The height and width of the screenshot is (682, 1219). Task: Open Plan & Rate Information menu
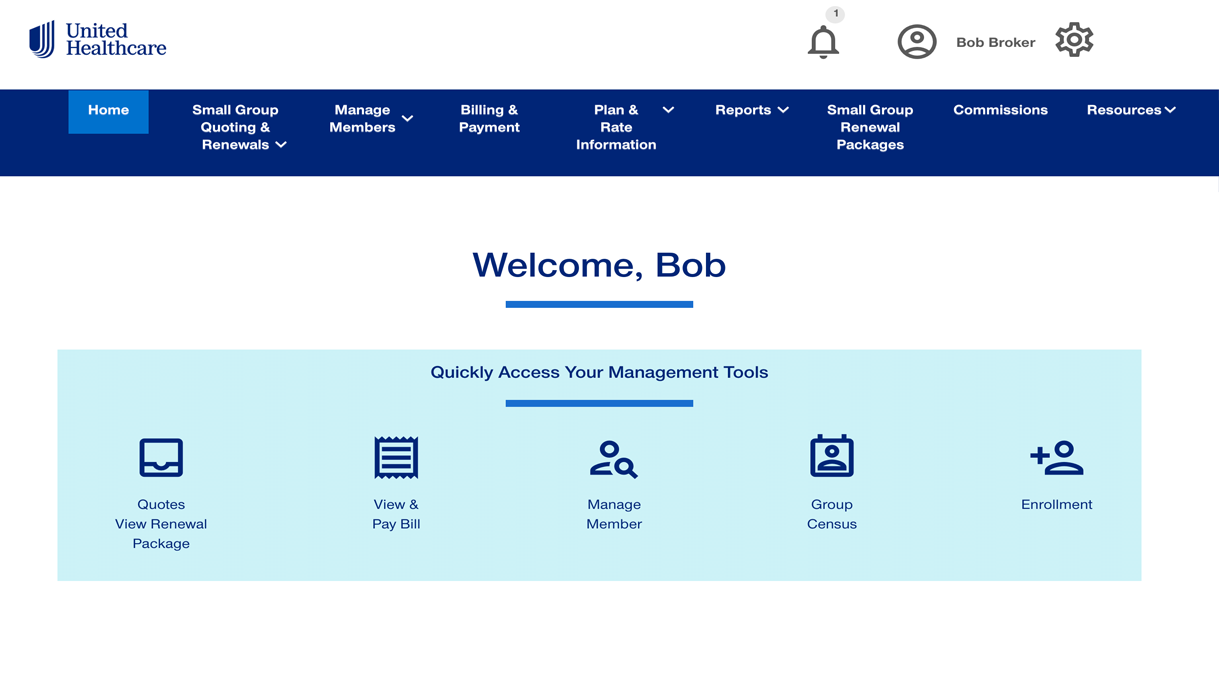coord(625,127)
